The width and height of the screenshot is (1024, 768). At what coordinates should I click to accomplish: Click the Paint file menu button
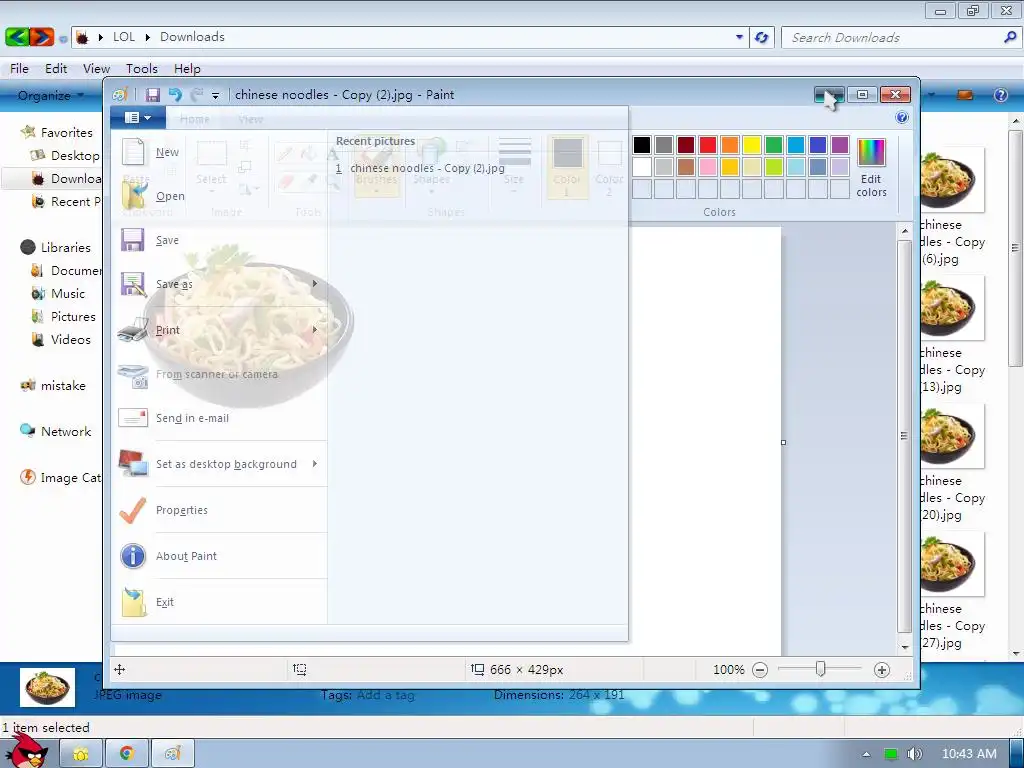pyautogui.click(x=138, y=118)
